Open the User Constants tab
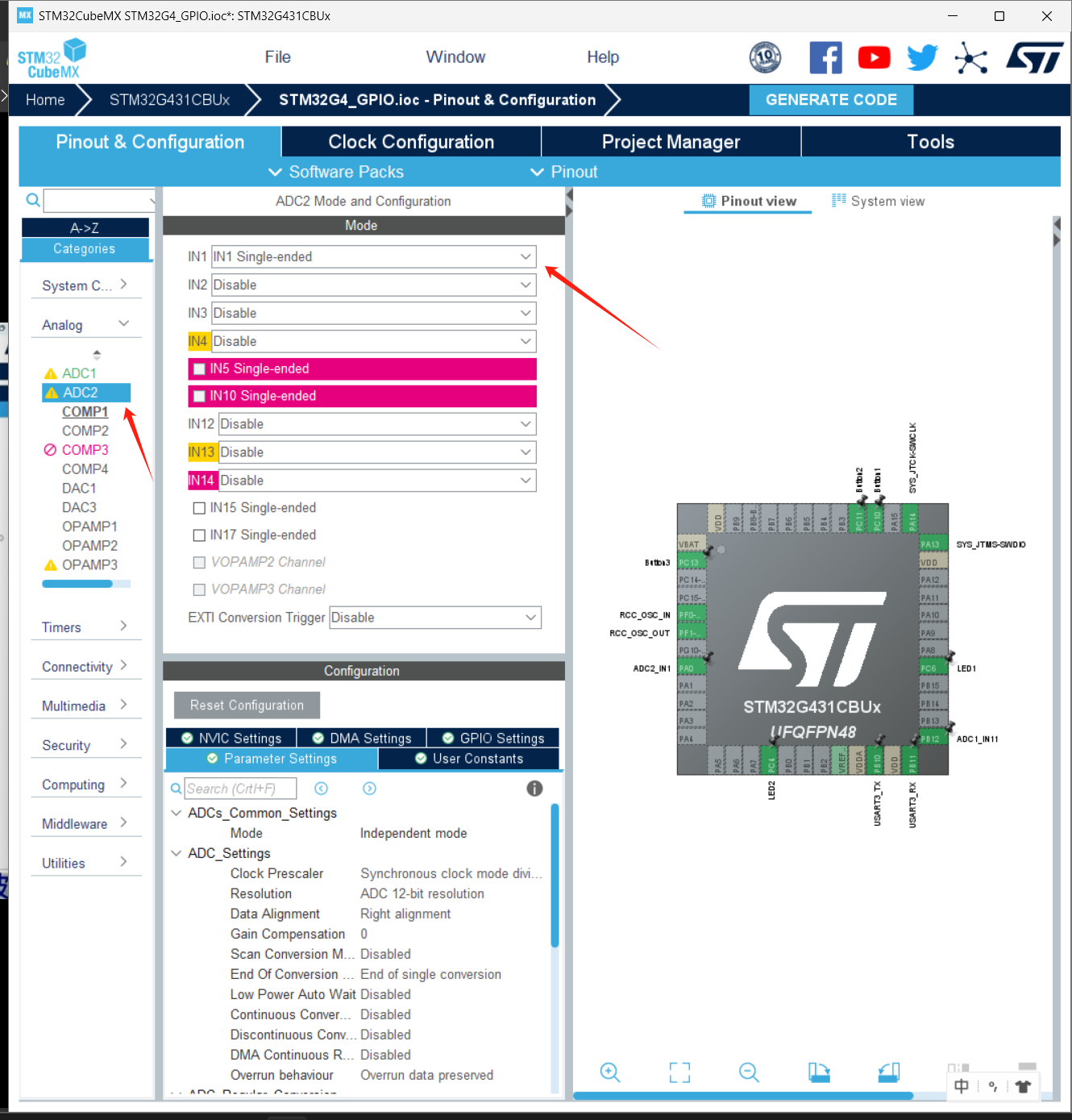This screenshot has height=1120, width=1072. click(x=469, y=759)
